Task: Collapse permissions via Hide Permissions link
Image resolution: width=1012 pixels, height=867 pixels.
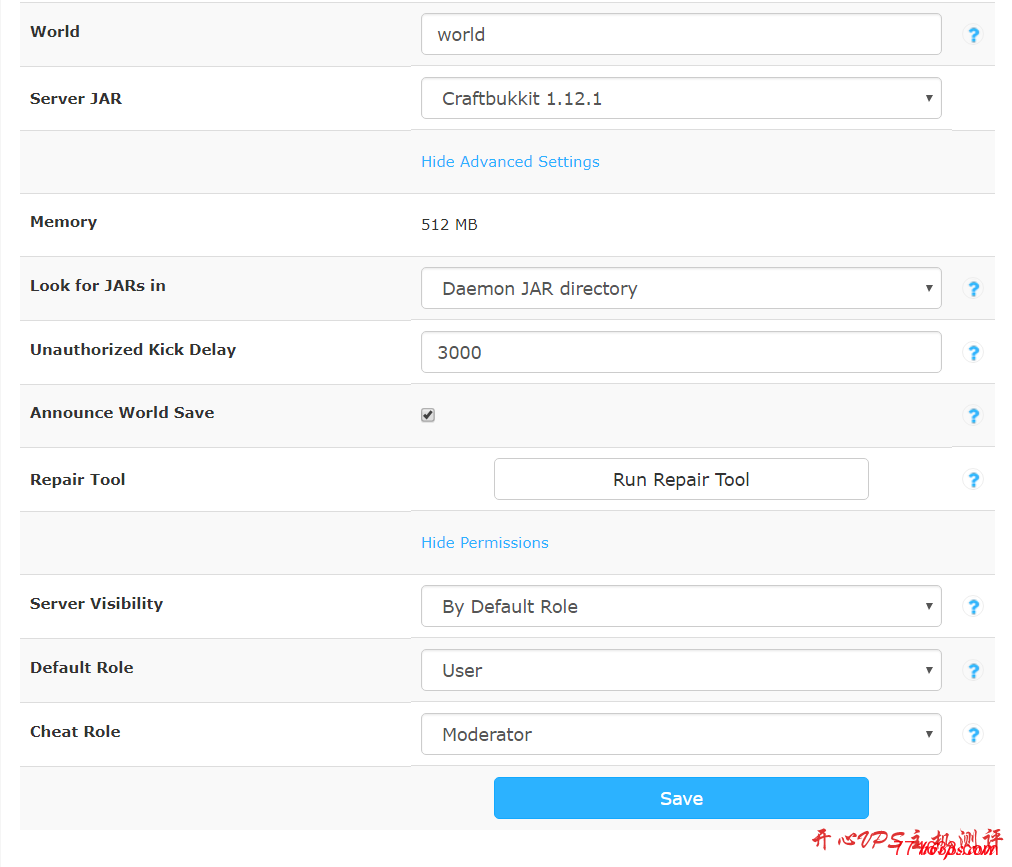Action: pos(484,543)
